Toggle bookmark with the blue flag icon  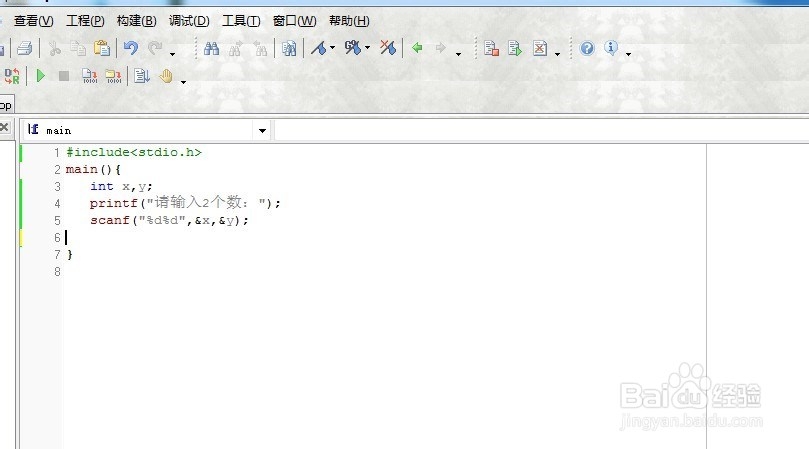click(319, 49)
